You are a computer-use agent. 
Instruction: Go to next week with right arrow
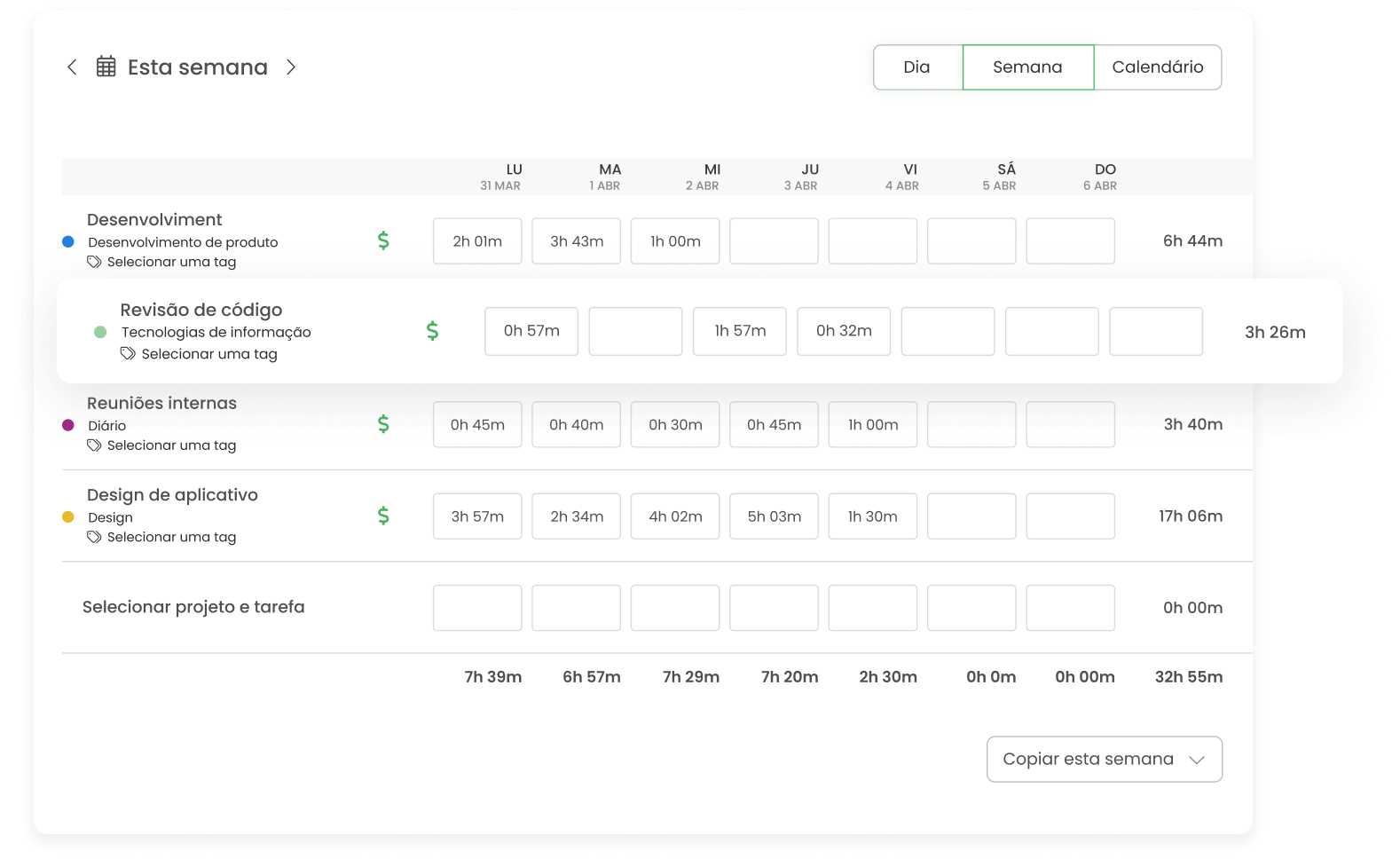click(x=291, y=67)
